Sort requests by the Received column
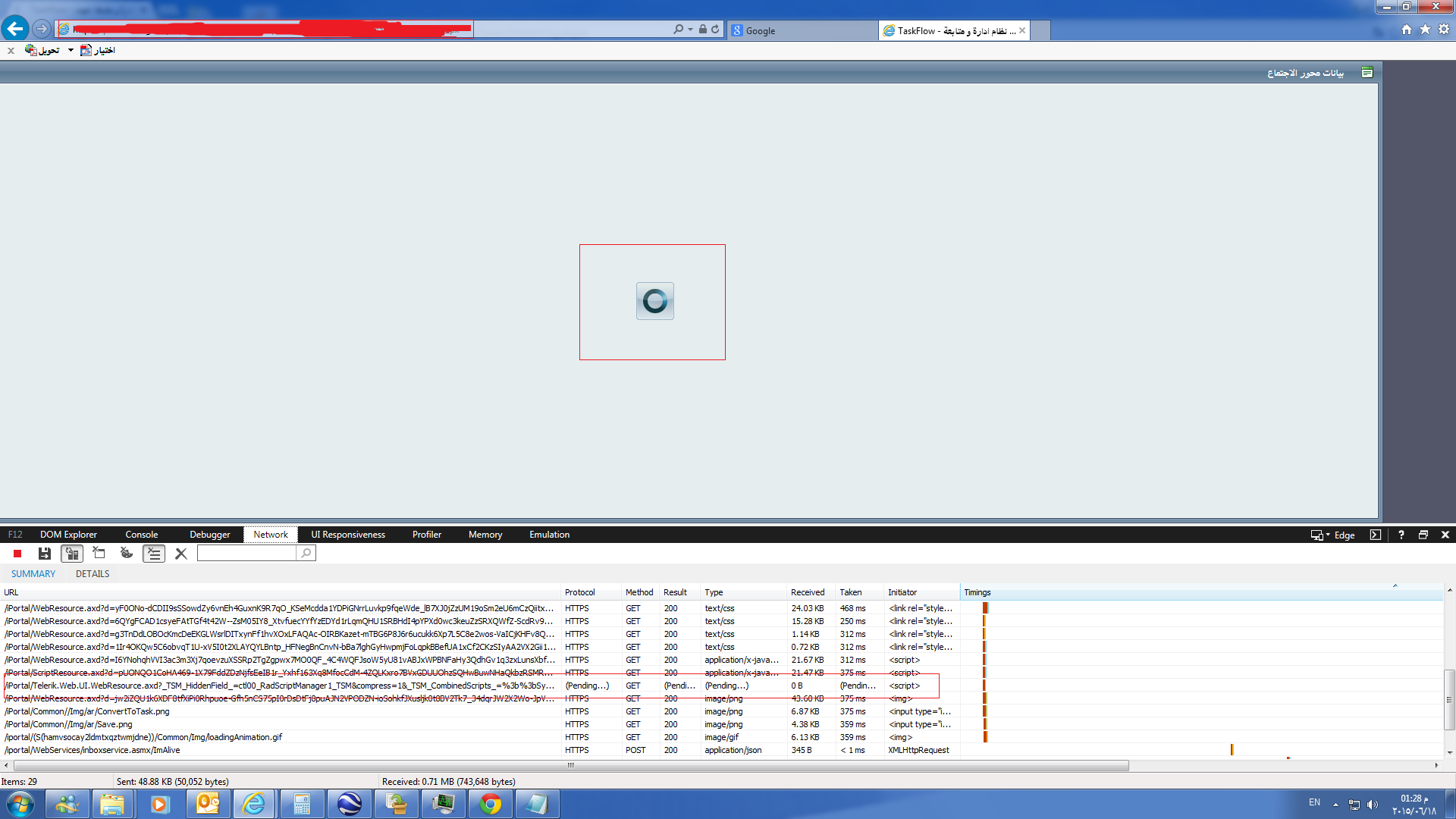Screen dimensions: 1456x819 point(808,592)
